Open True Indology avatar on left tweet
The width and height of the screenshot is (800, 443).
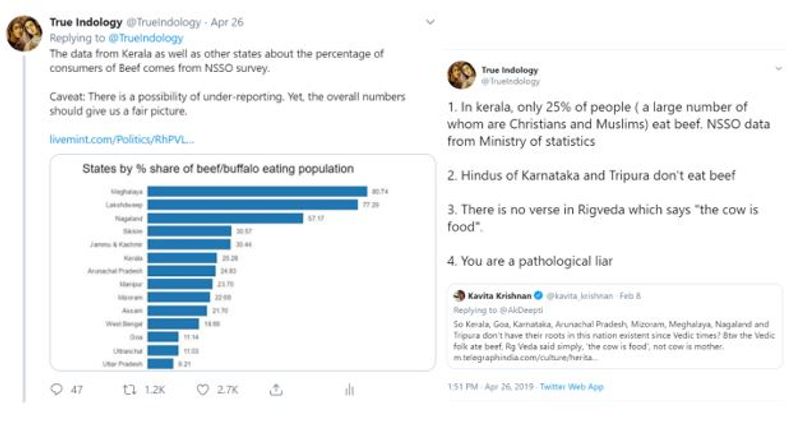22,32
